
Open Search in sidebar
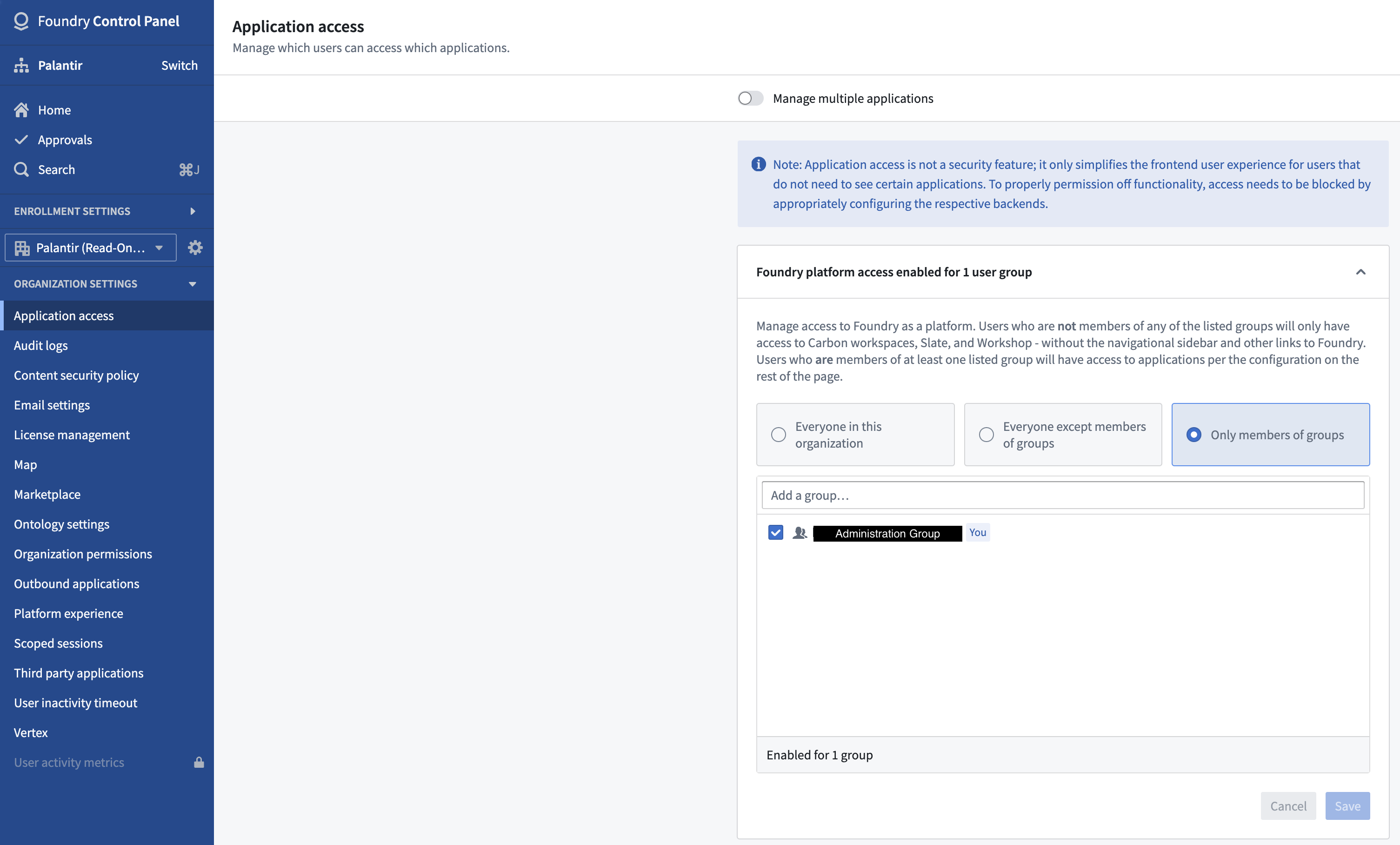click(x=107, y=169)
